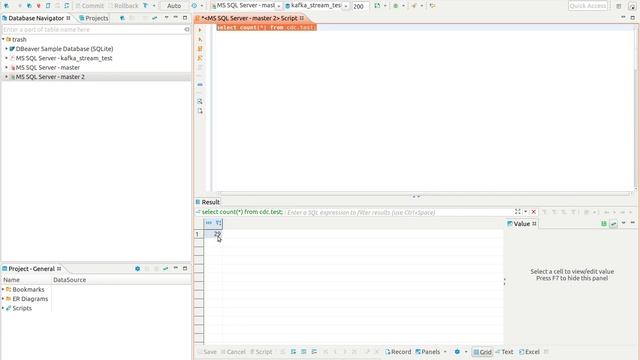Click the auto-apply icon in Value panel
The height and width of the screenshot is (360, 640).
613,224
